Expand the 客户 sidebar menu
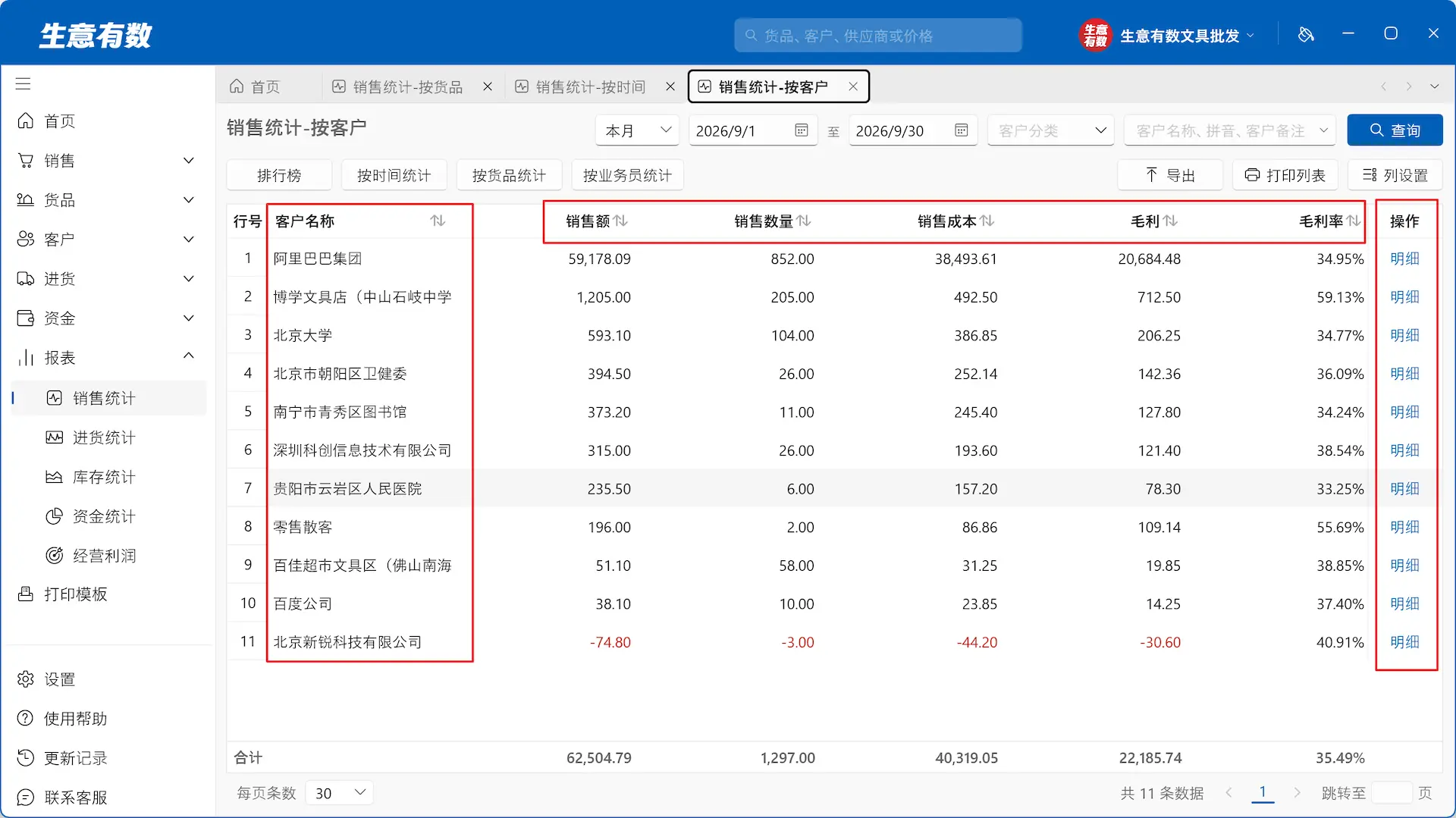 click(189, 240)
